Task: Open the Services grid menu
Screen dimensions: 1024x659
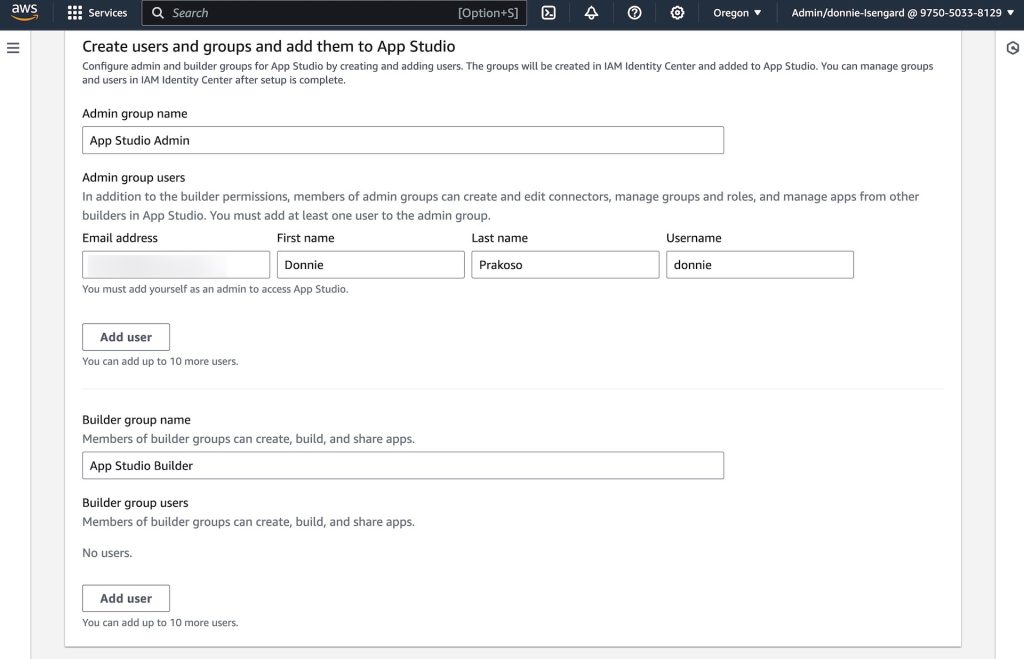Action: tap(75, 13)
